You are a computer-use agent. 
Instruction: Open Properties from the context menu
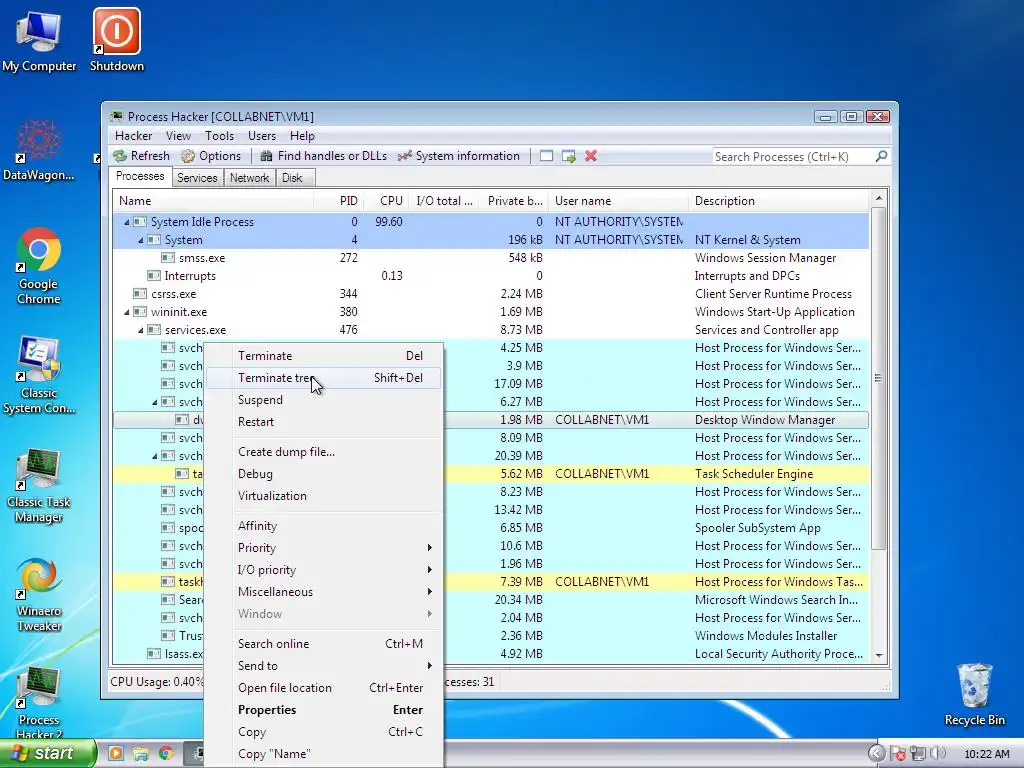pyautogui.click(x=324, y=711)
